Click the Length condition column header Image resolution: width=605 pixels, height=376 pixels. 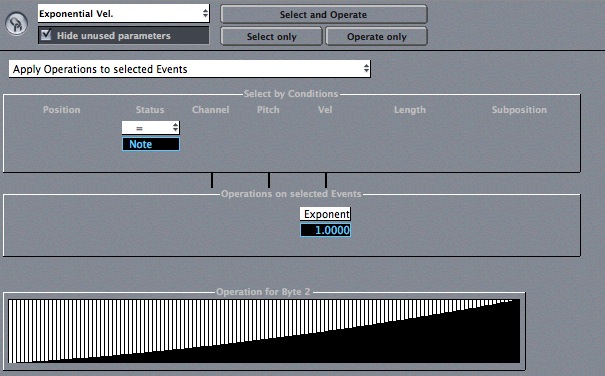[x=410, y=110]
